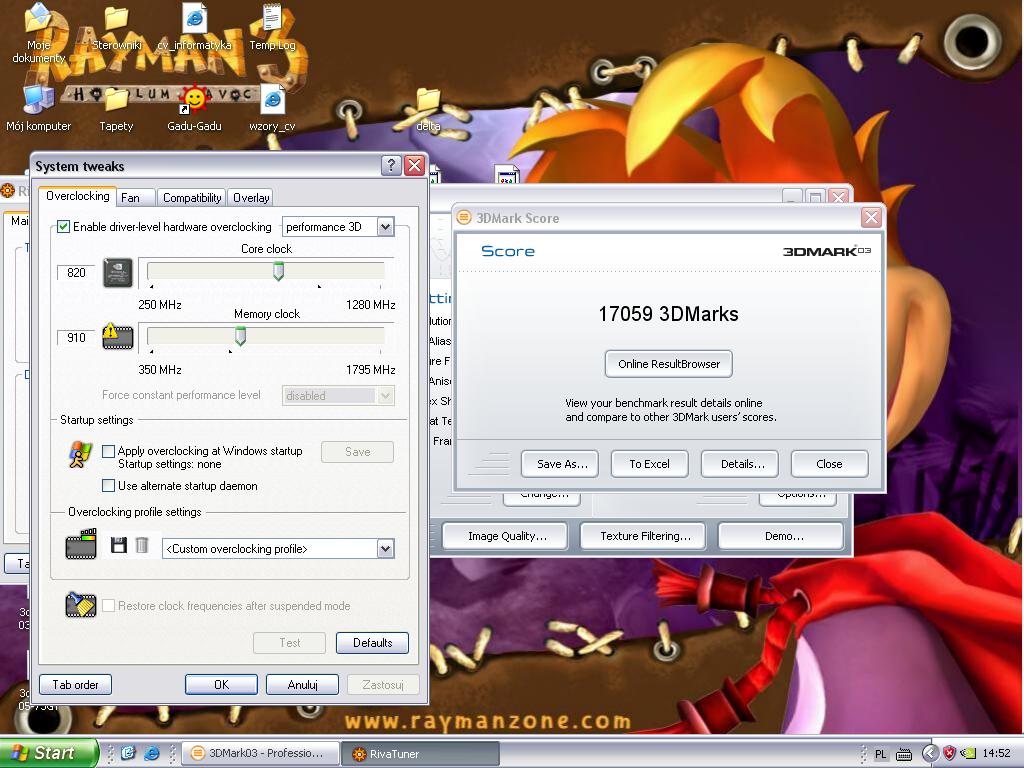The image size is (1024, 768).
Task: Click the Windows startup settings icon
Action: point(80,455)
